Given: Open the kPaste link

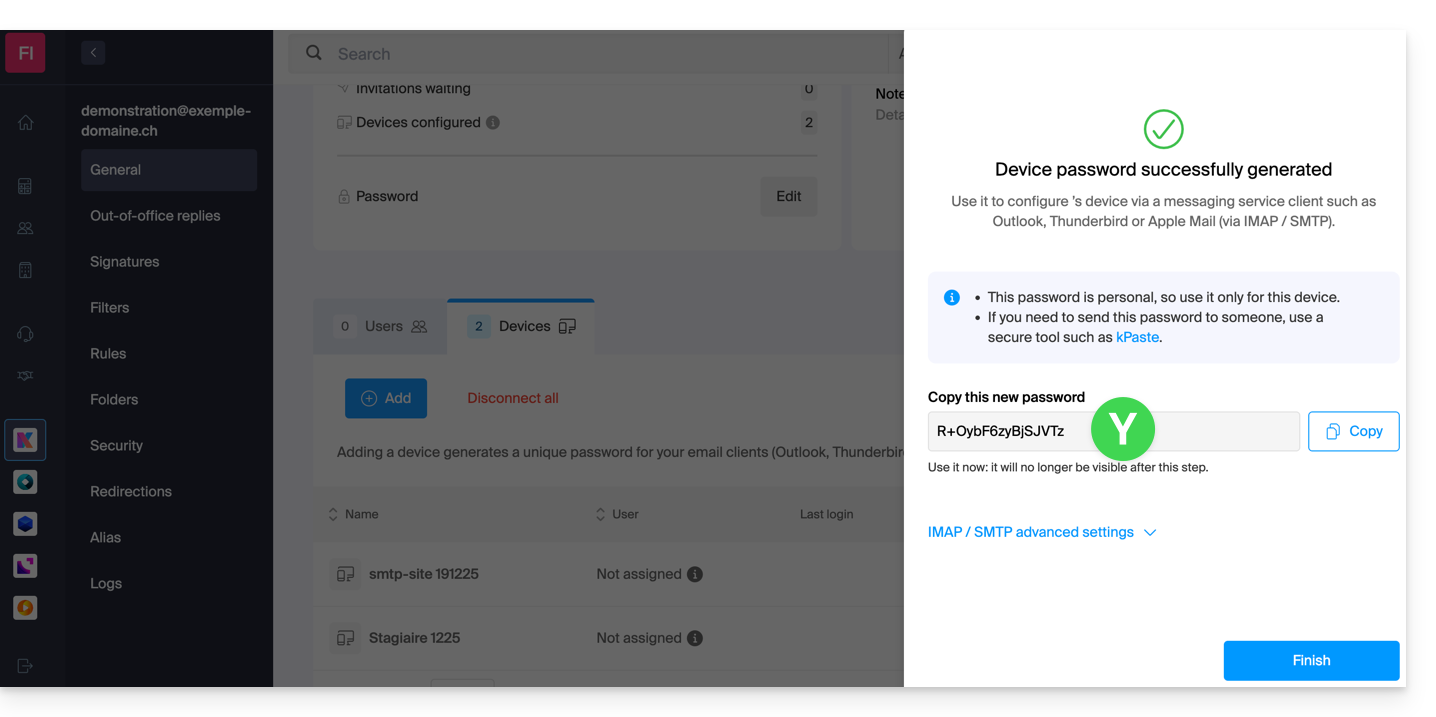Looking at the screenshot, I should (x=1137, y=337).
